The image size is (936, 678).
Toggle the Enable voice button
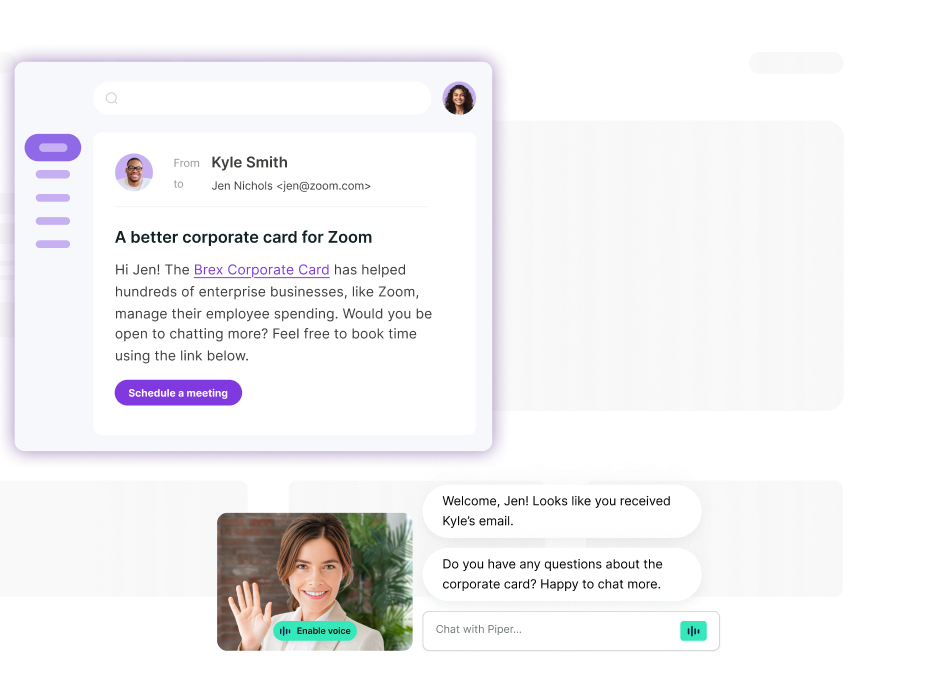pyautogui.click(x=315, y=631)
